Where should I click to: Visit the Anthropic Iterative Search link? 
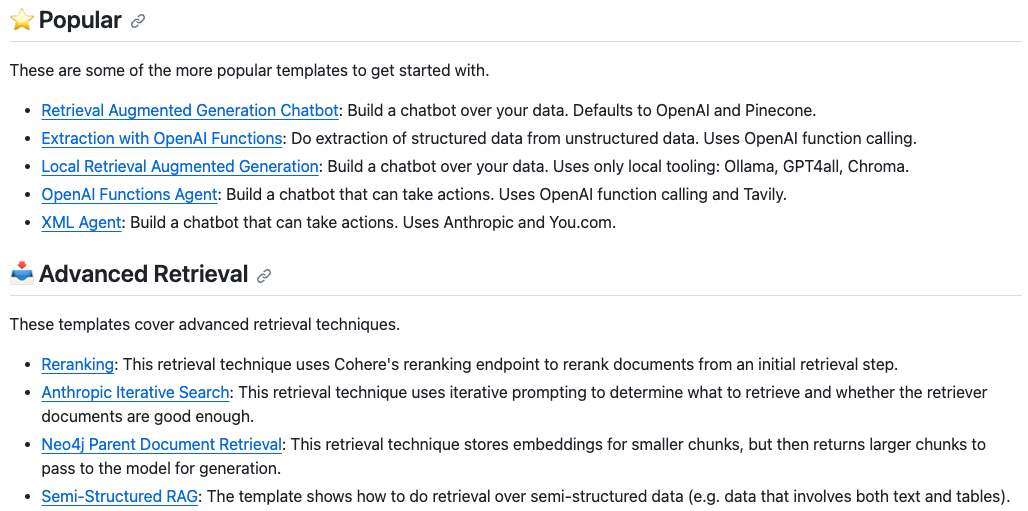click(135, 393)
